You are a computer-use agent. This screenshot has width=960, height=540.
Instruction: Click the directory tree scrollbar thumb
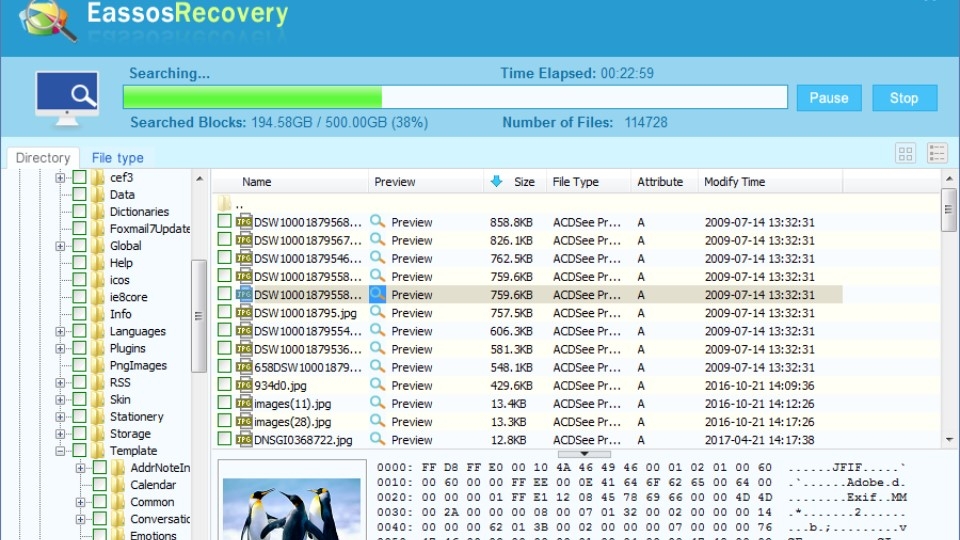click(x=198, y=316)
